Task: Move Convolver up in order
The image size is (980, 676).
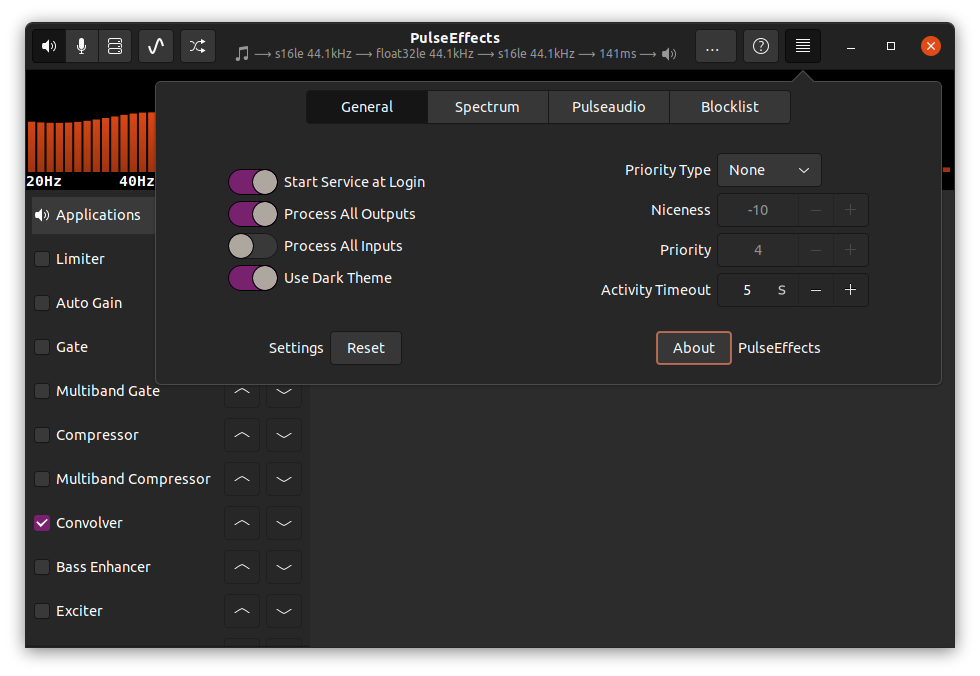Action: point(242,523)
